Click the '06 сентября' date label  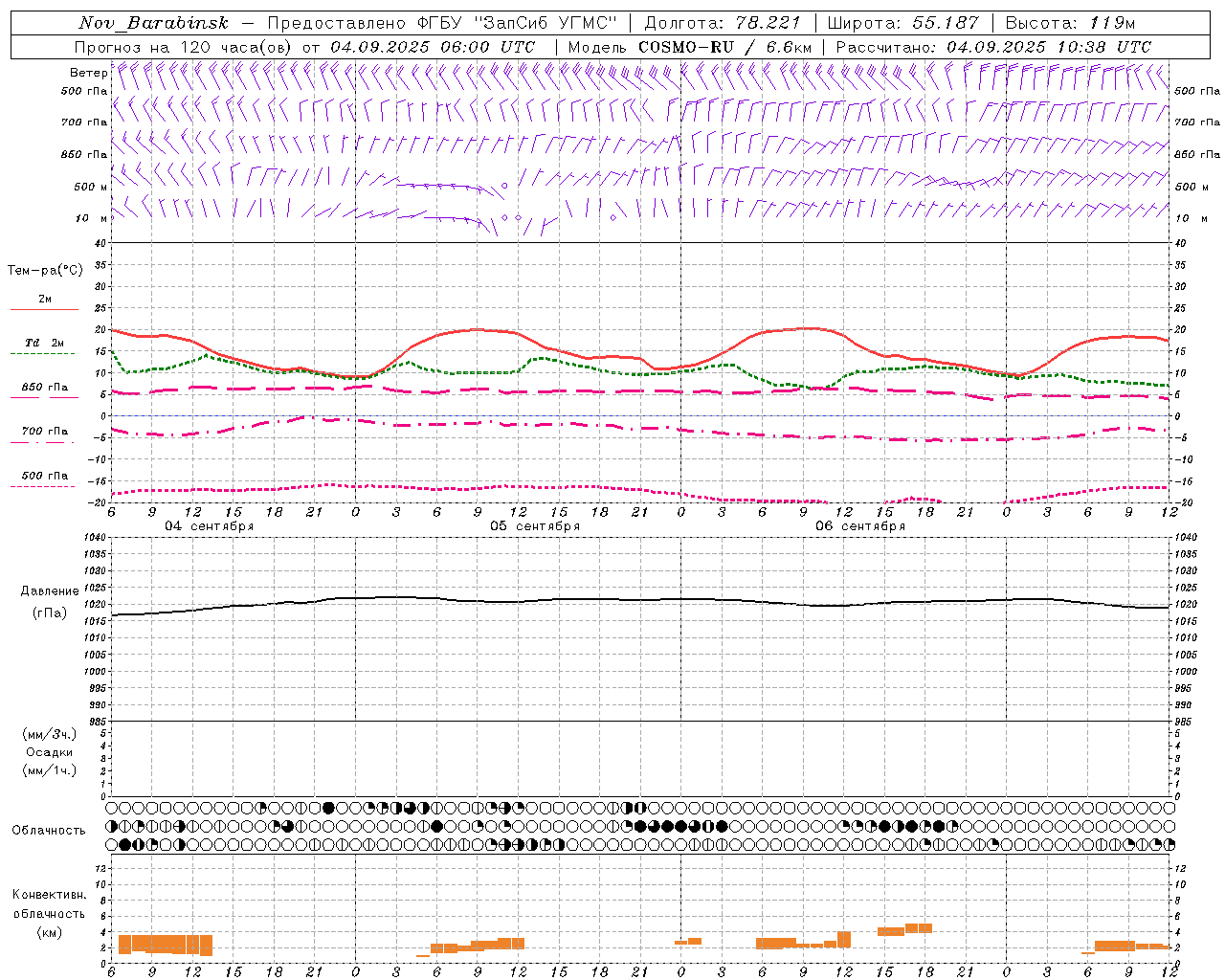click(860, 526)
